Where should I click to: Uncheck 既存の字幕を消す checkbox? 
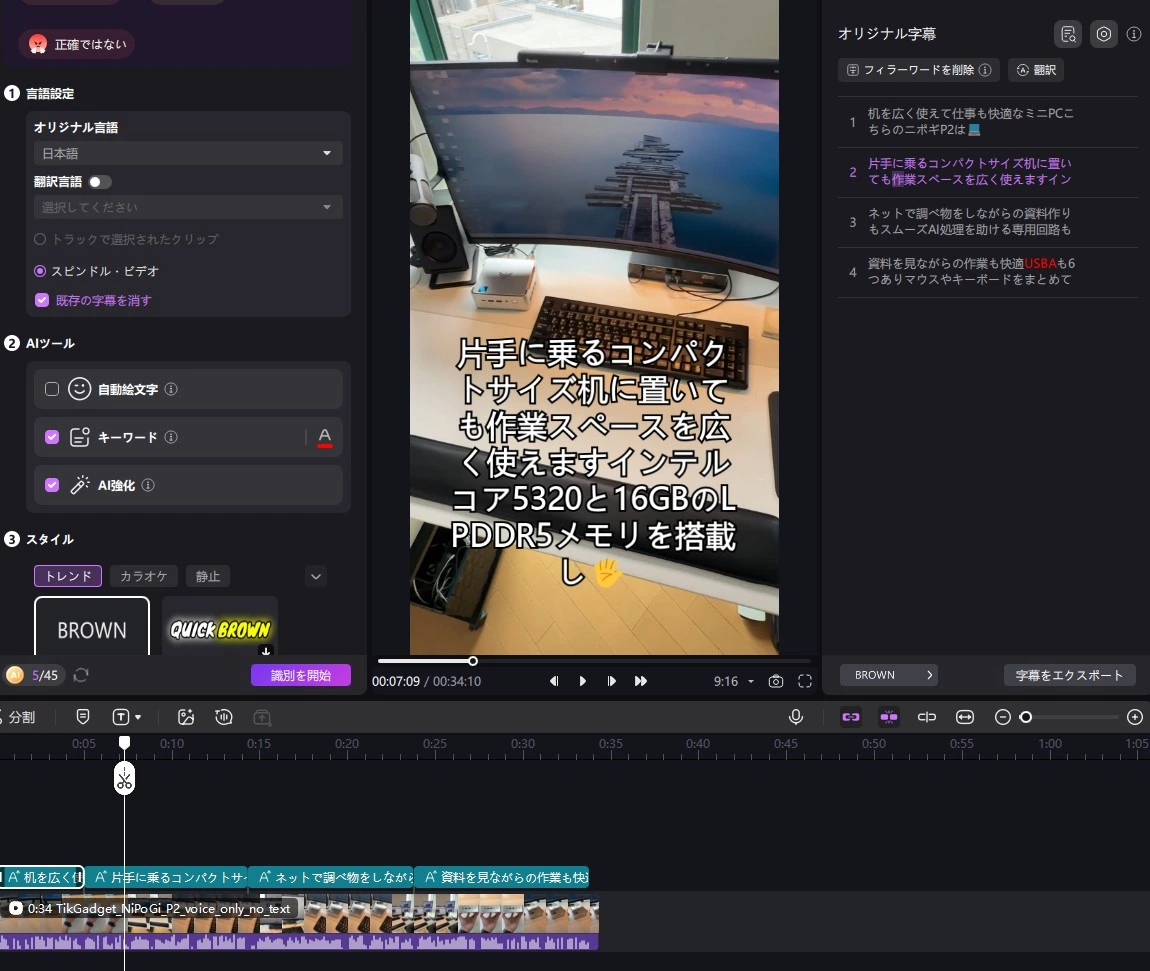tap(42, 300)
